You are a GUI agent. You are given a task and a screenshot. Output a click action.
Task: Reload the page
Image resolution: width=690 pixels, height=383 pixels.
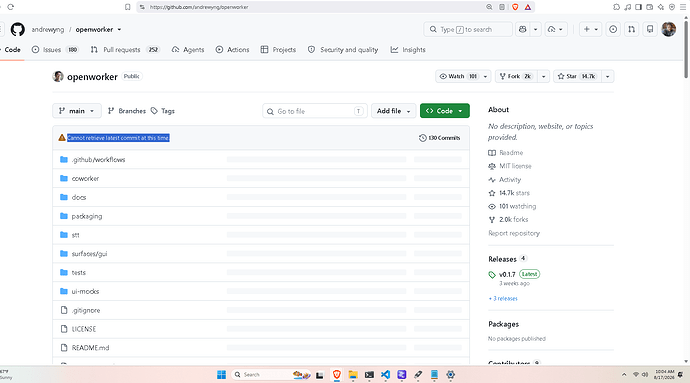[x=11, y=7]
